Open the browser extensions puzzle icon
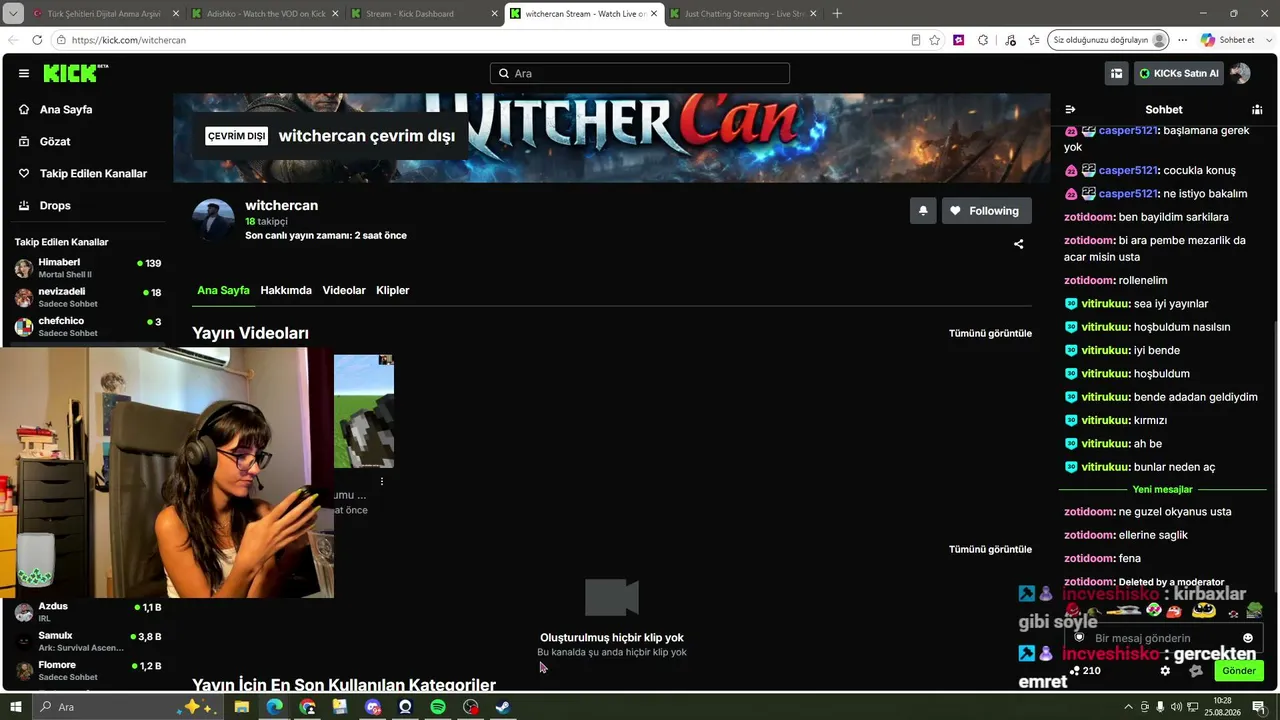The width and height of the screenshot is (1280, 720). 983,40
